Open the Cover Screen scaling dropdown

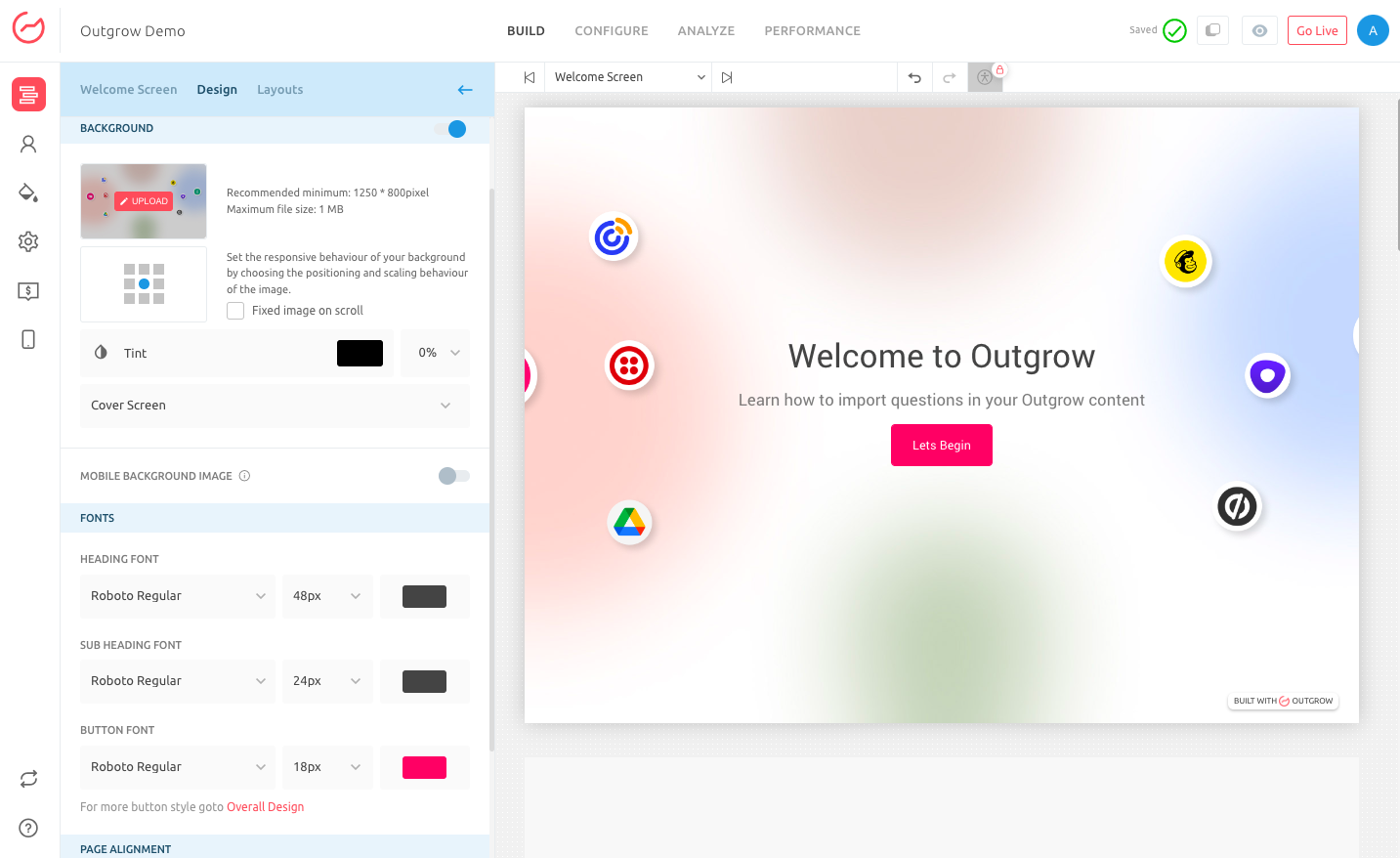(275, 406)
